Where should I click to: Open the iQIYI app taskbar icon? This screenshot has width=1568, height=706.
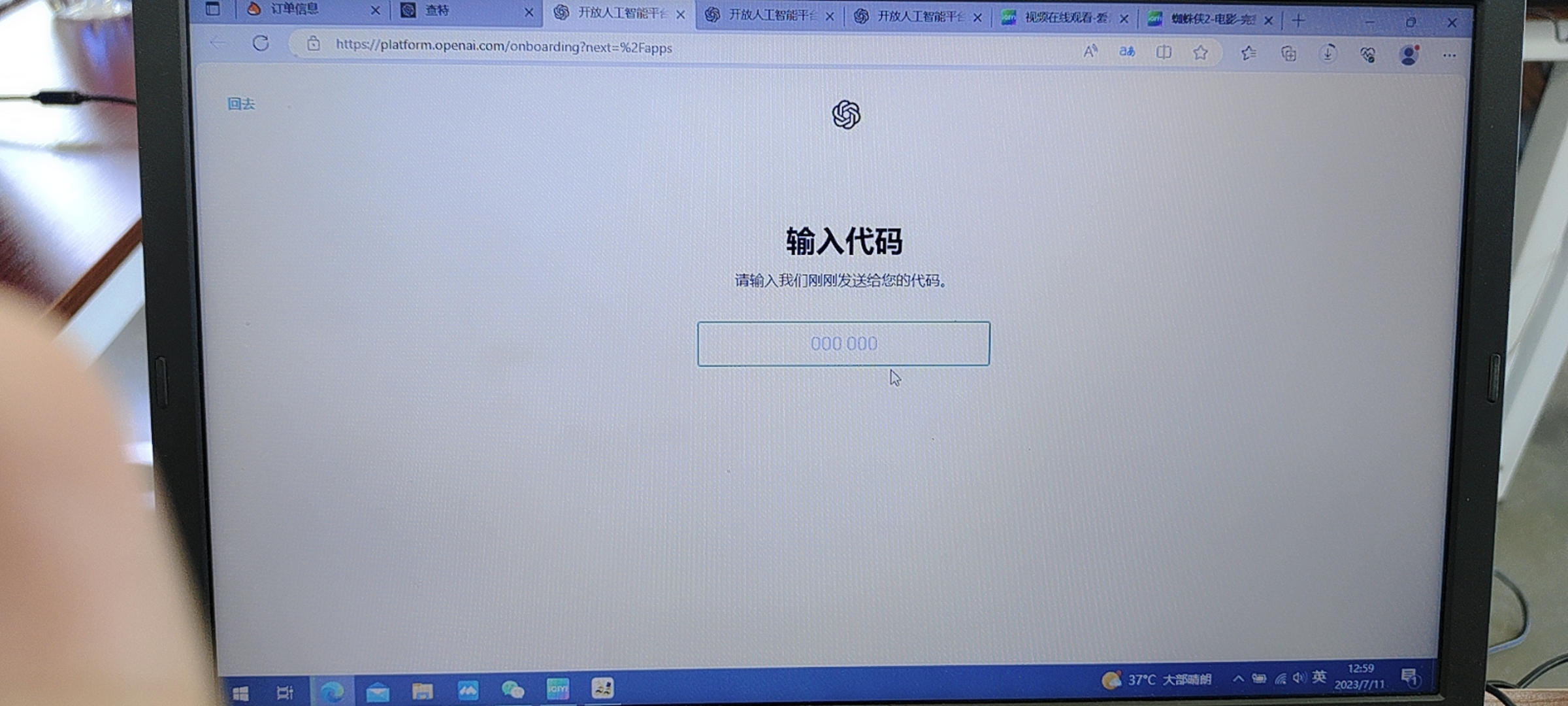(x=557, y=688)
